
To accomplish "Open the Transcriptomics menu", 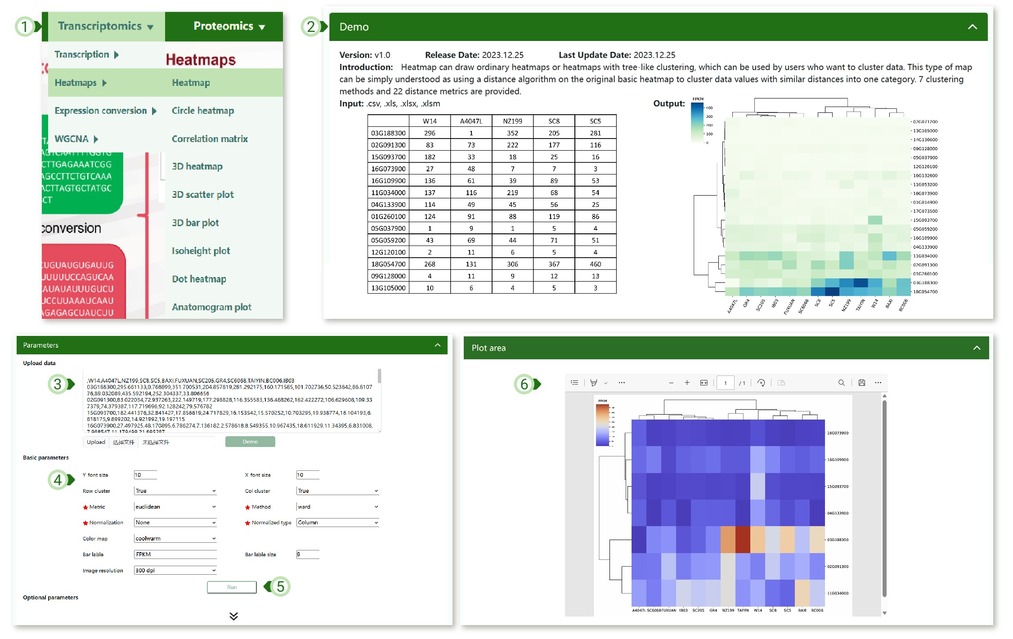I will coord(106,26).
